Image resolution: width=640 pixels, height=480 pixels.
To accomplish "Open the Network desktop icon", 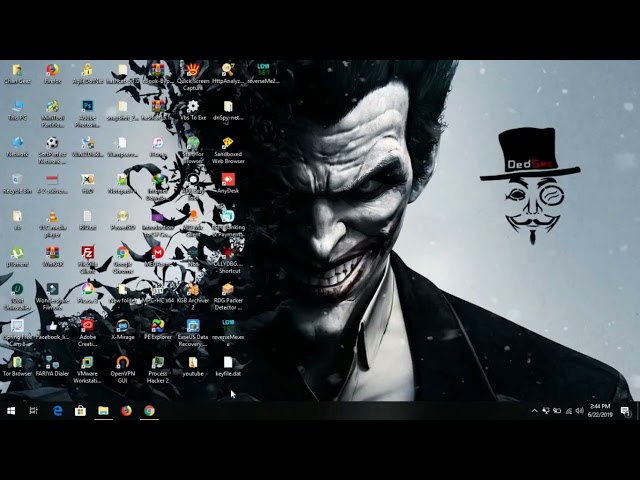I will 17,147.
